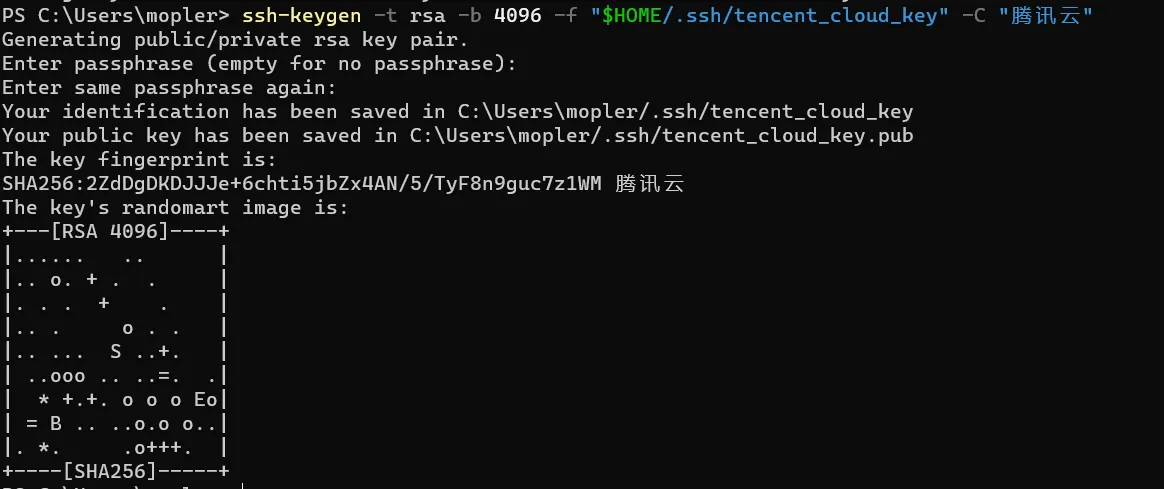Viewport: 1164px width, 489px height.
Task: Click 腾讯云 after the fingerprint hash
Action: pyautogui.click(x=650, y=184)
